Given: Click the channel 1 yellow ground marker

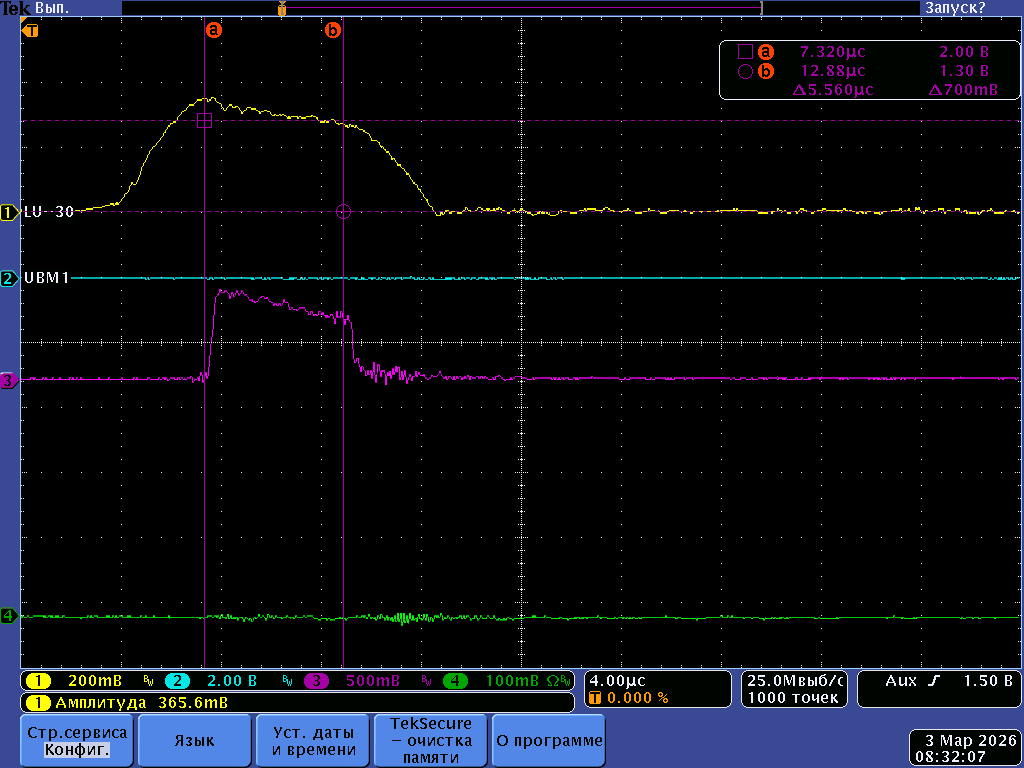Looking at the screenshot, I should coord(9,212).
